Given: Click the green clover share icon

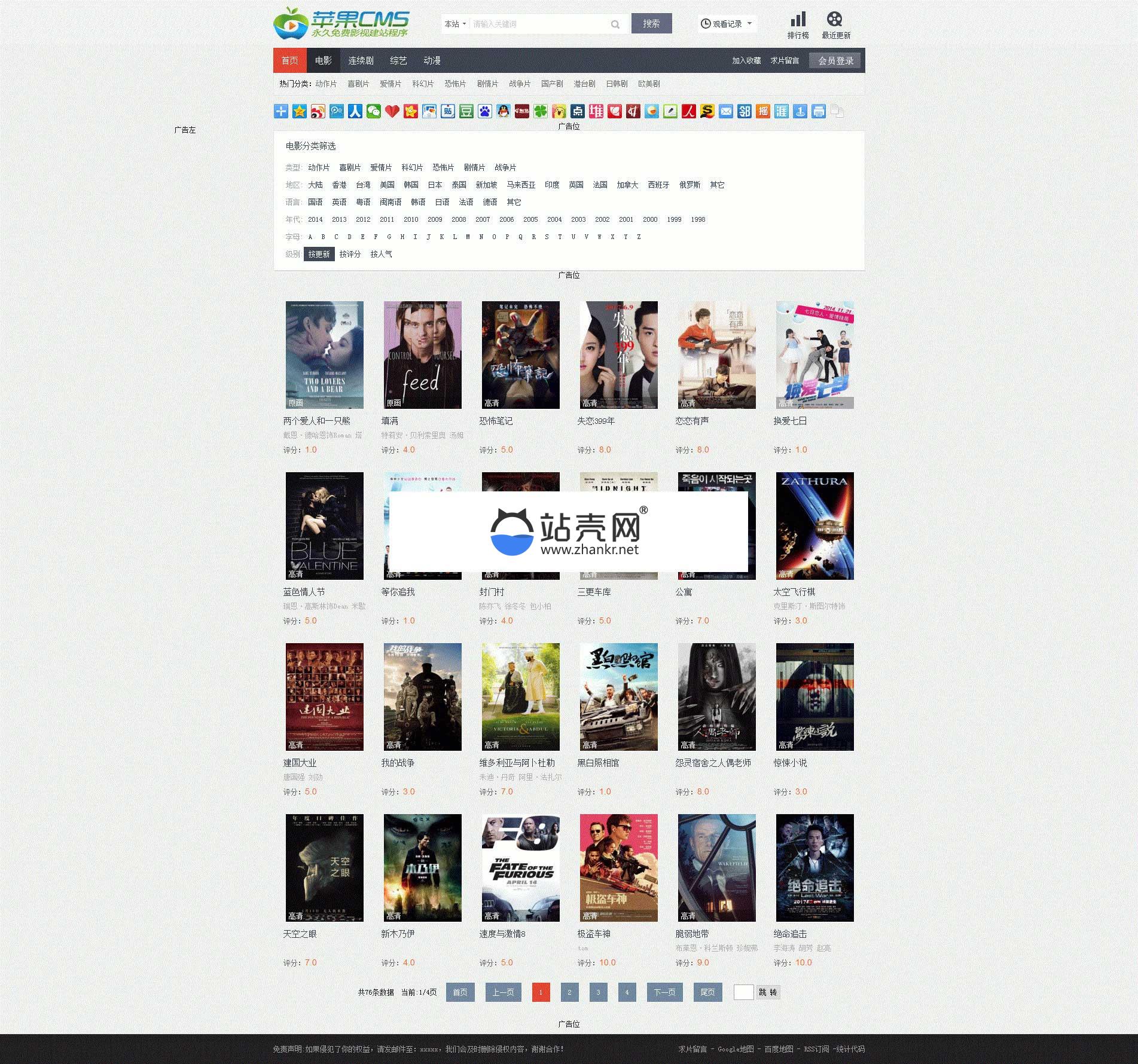Looking at the screenshot, I should click(x=540, y=111).
